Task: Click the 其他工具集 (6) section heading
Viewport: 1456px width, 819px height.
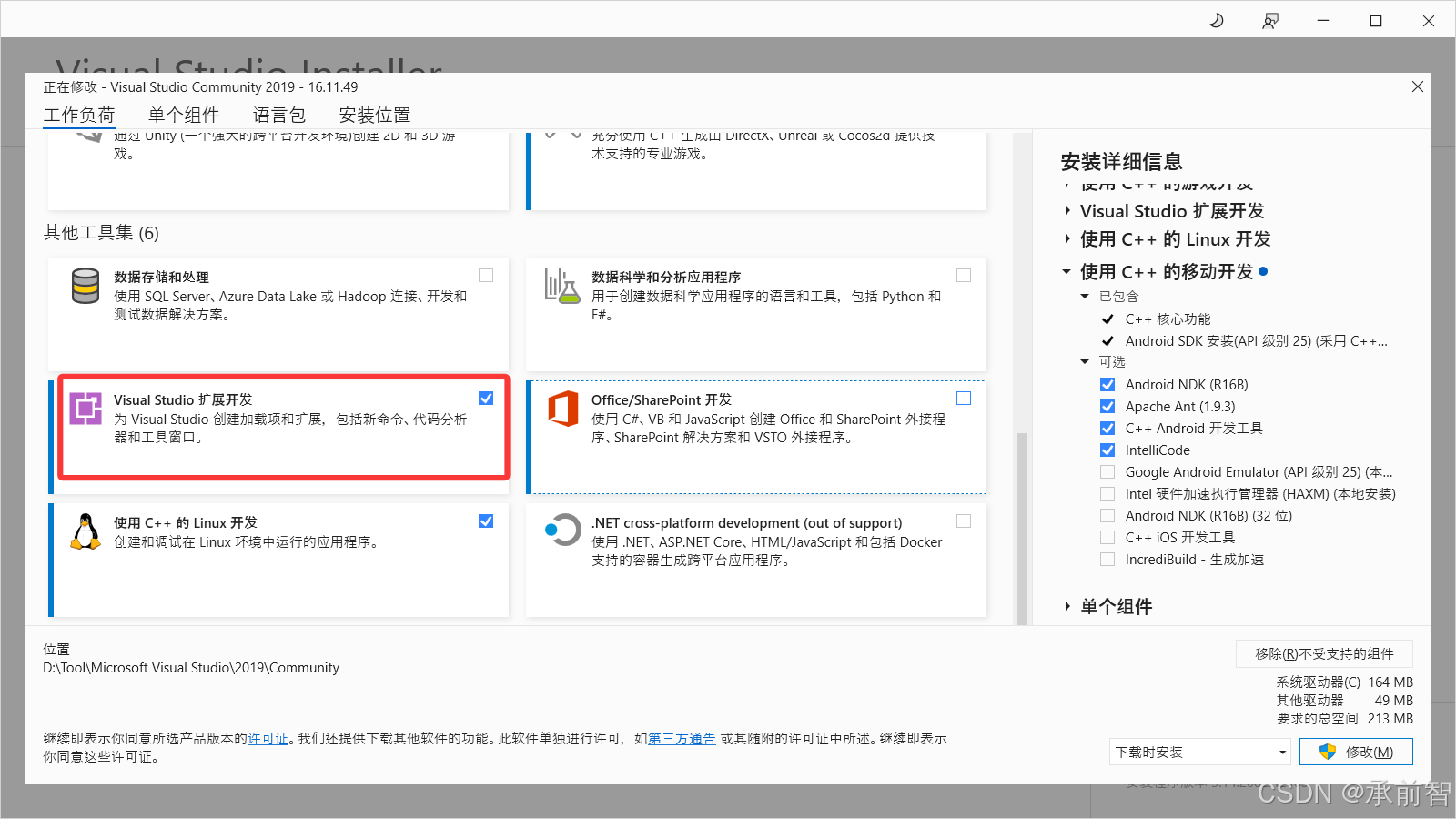Action: [101, 232]
